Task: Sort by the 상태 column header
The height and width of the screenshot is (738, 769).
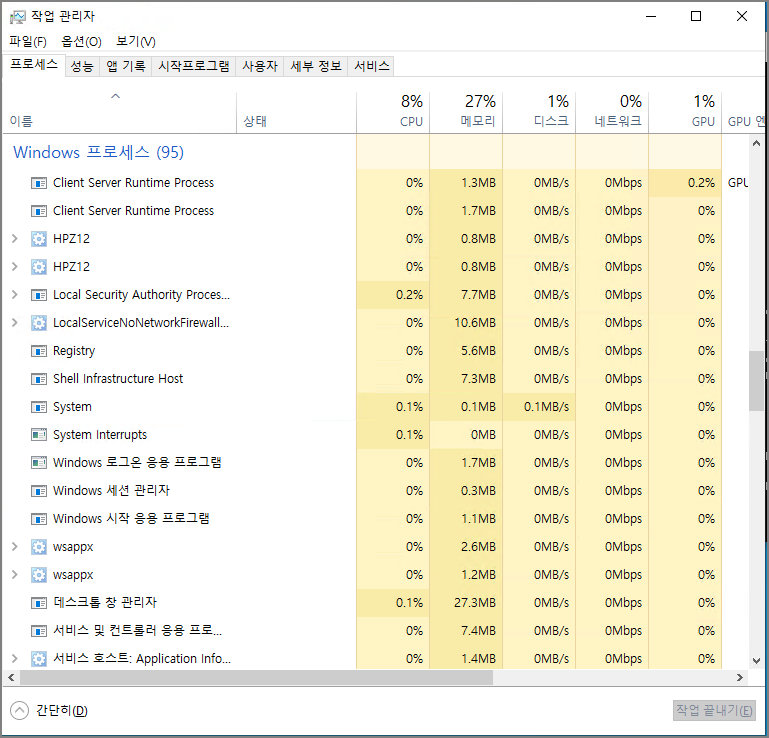Action: [x=296, y=114]
